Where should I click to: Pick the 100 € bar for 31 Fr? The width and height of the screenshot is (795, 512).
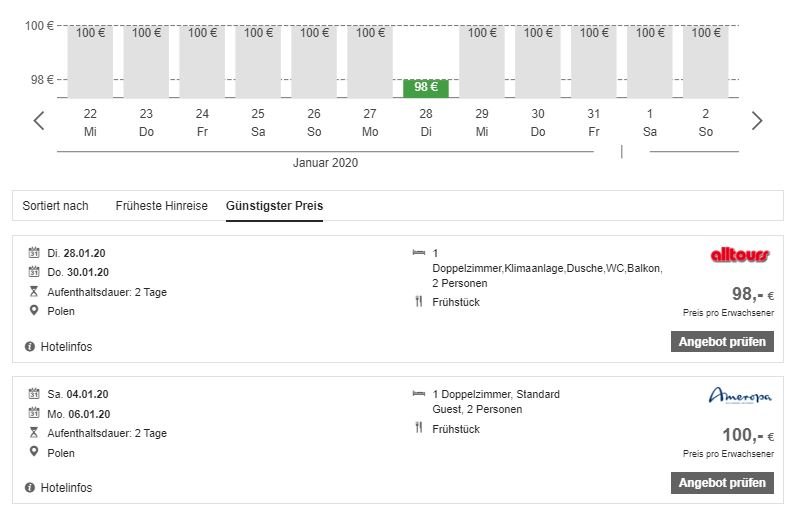point(594,62)
